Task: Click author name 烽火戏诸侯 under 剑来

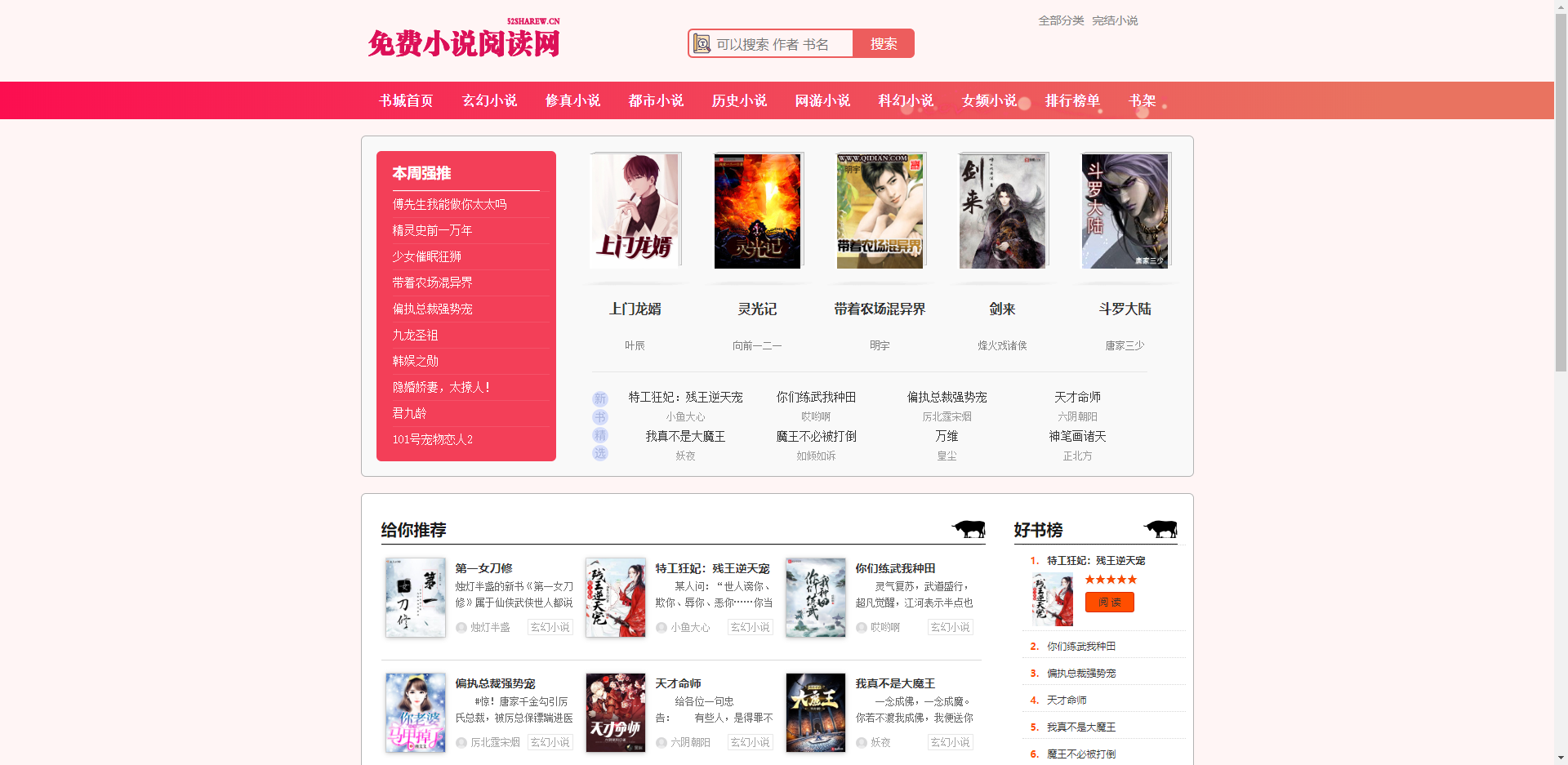Action: coord(1002,345)
